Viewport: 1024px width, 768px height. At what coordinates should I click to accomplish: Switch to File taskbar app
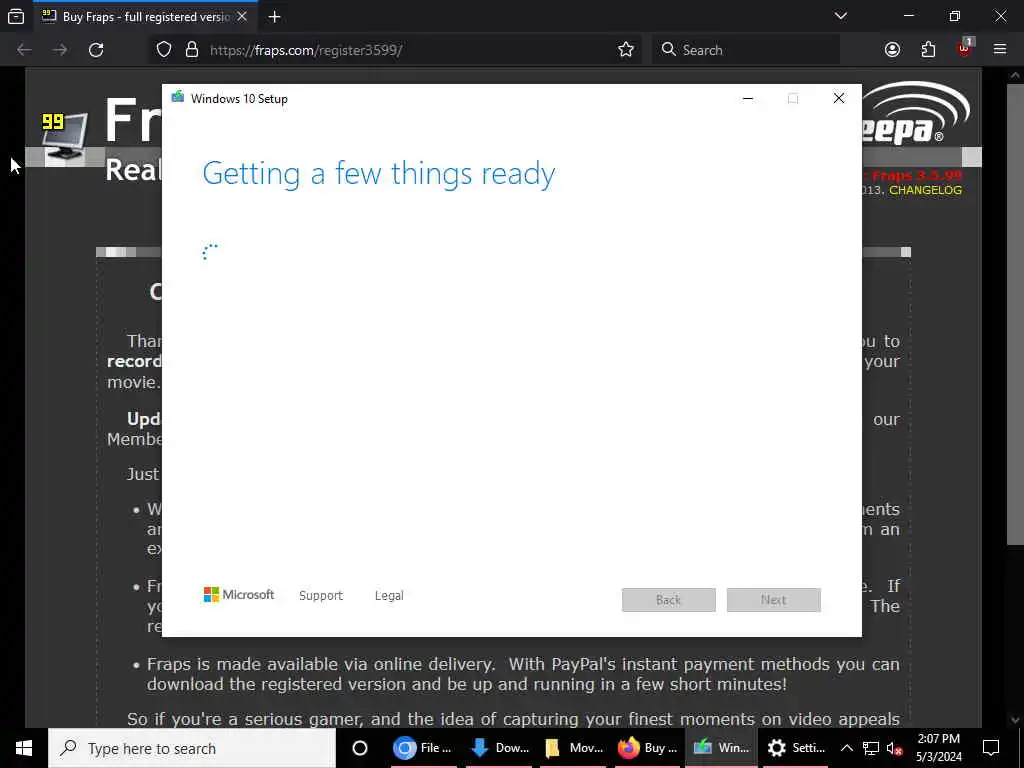pos(423,748)
